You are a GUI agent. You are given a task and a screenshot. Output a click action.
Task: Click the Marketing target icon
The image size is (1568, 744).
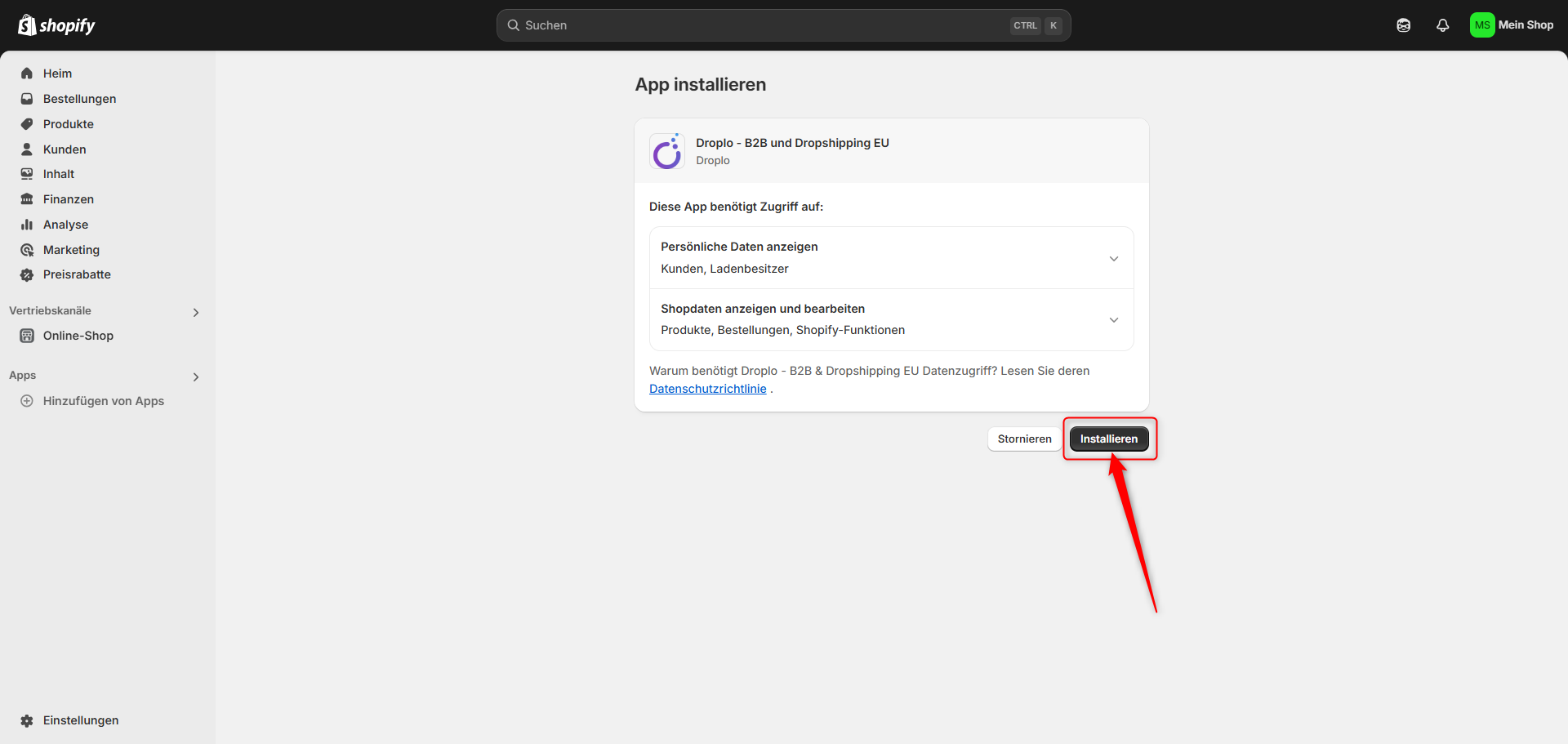tap(27, 250)
